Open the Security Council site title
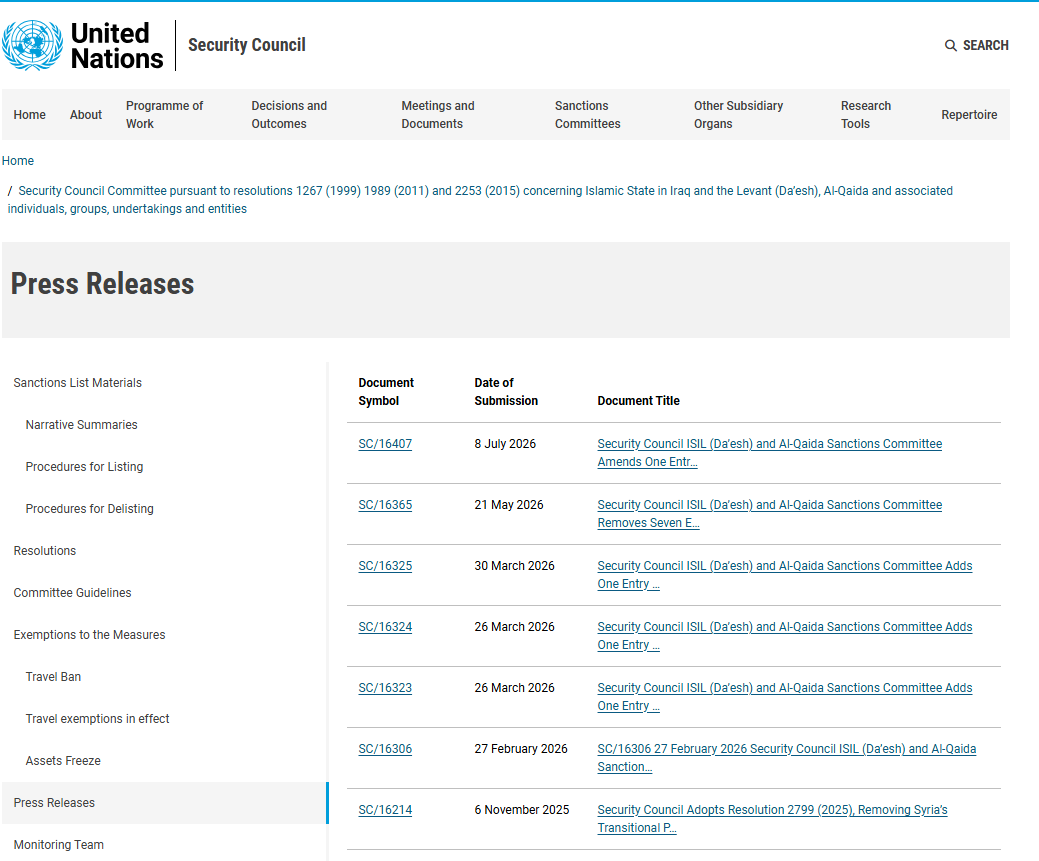 [x=246, y=45]
